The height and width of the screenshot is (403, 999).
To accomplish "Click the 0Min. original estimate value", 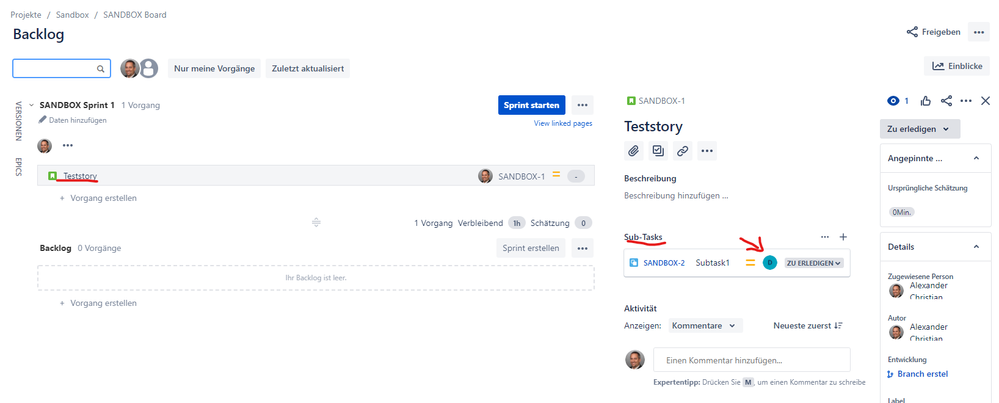I will (902, 212).
